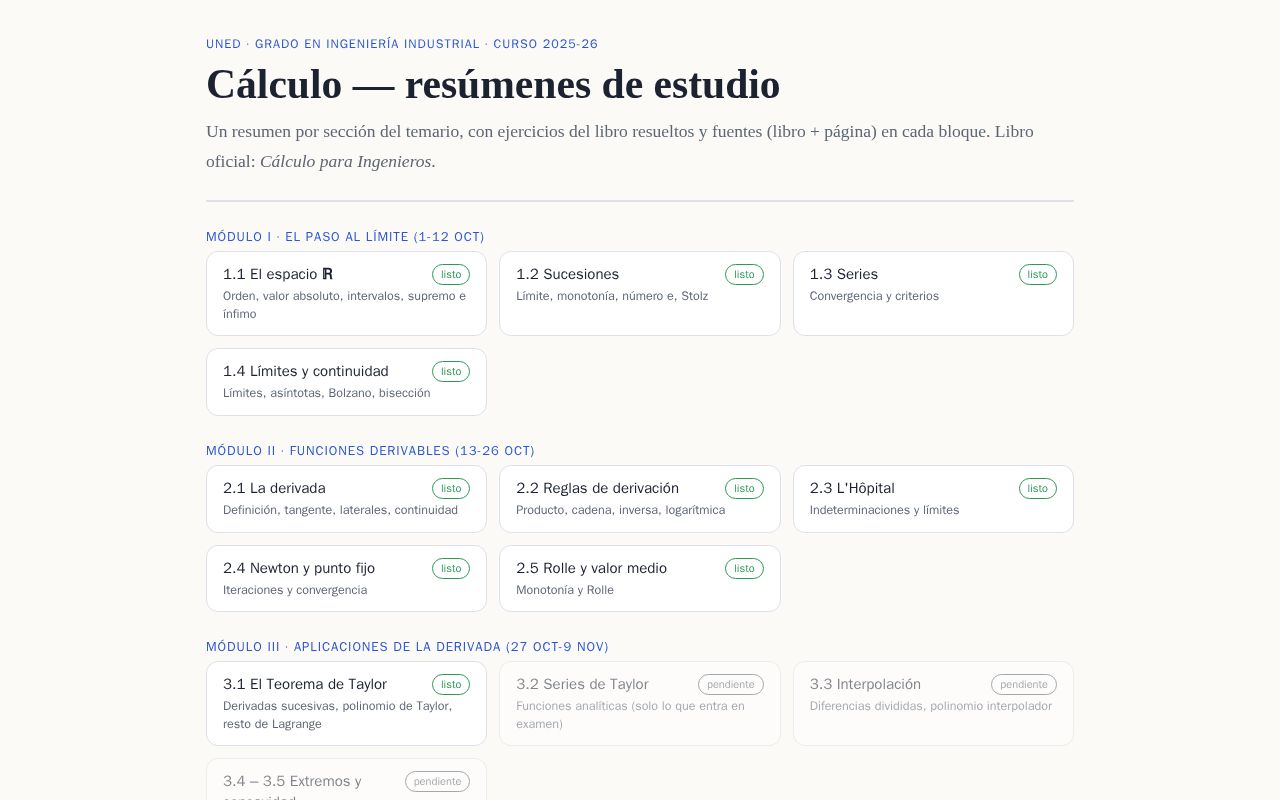
Task: Open the 1.1 El espacio ℝ summary card
Action: tap(346, 293)
